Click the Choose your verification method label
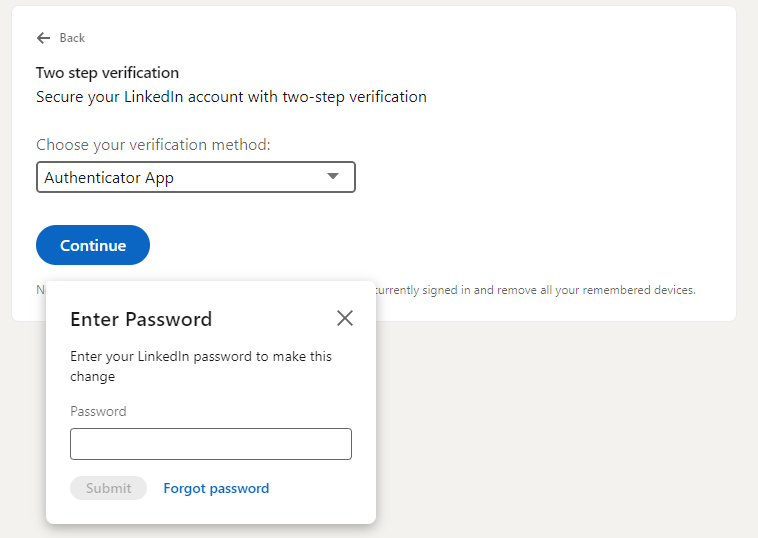758x538 pixels. (x=153, y=145)
